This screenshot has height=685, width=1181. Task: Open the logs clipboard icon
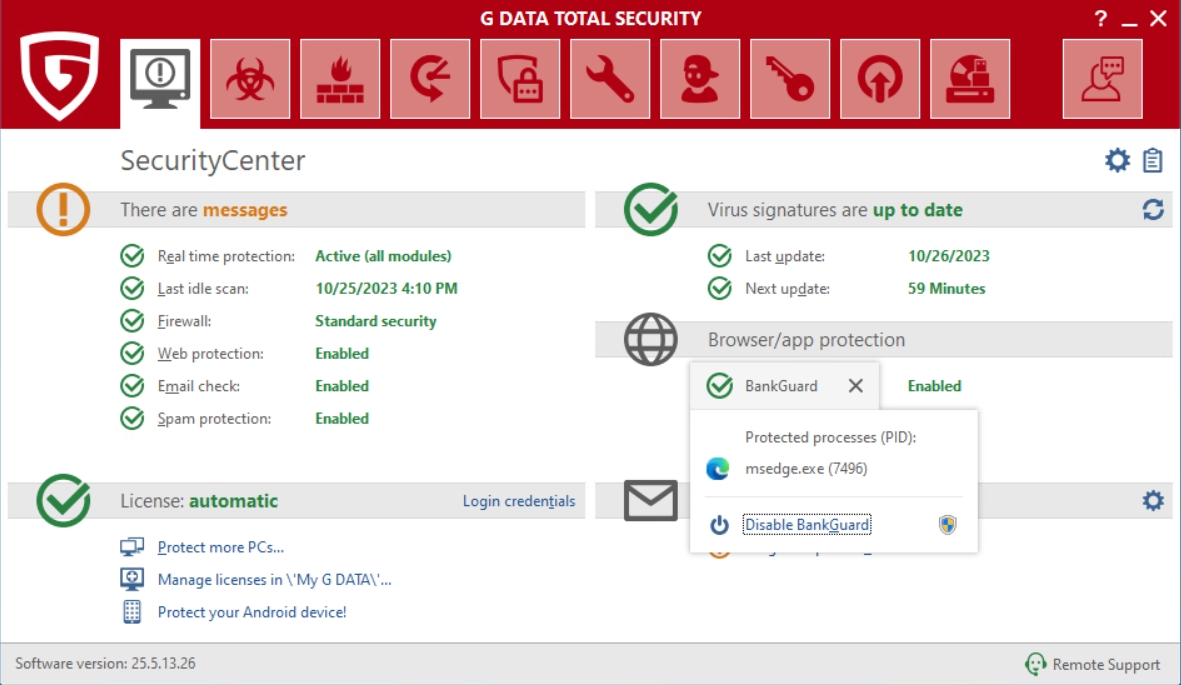click(1152, 161)
